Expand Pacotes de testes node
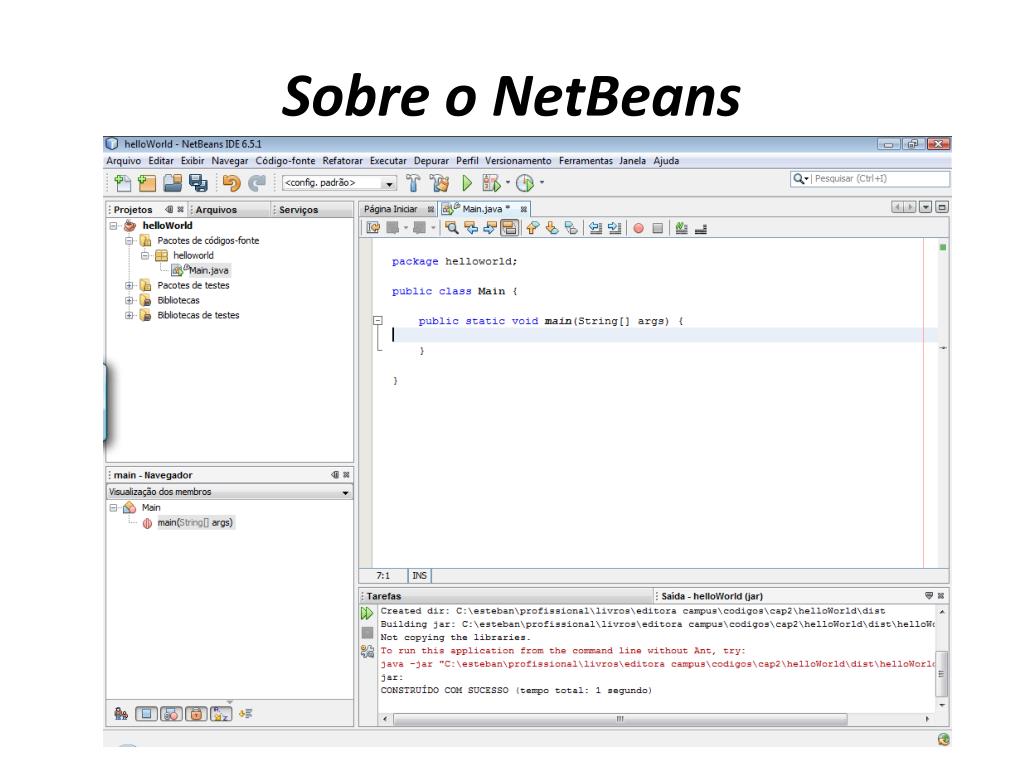This screenshot has width=1024, height=768. [x=129, y=285]
